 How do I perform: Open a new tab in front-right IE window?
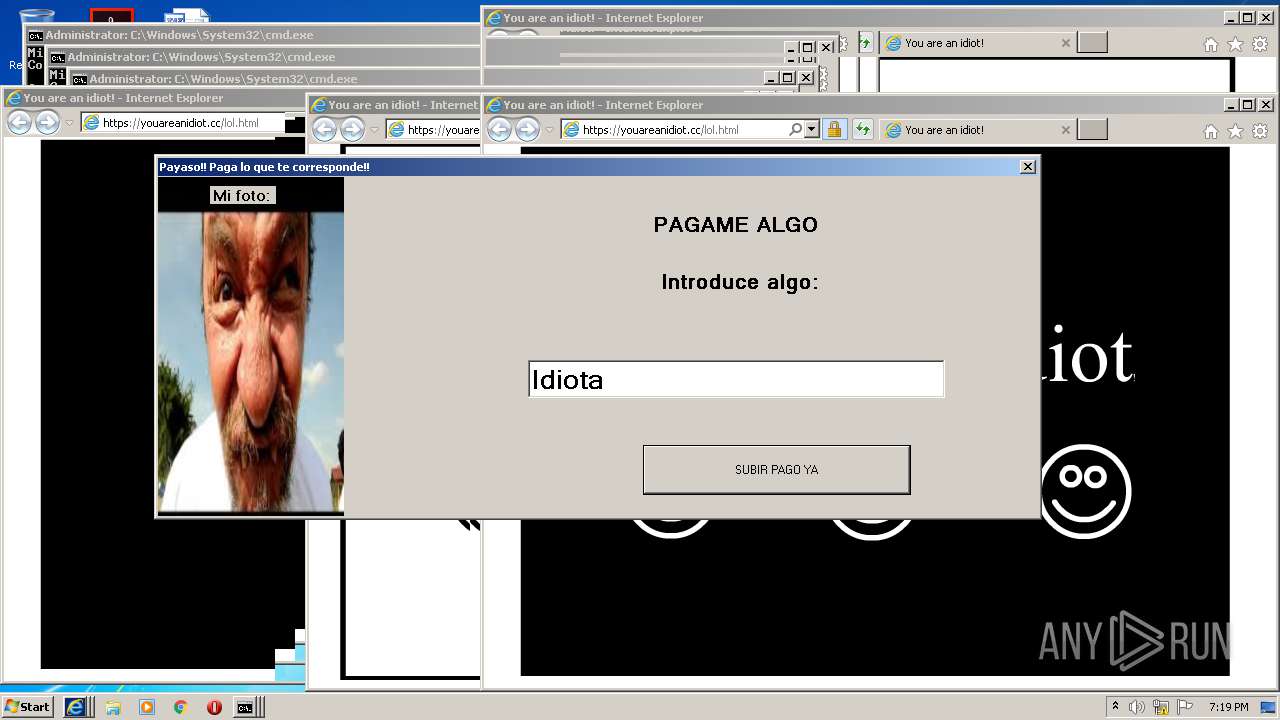1092,130
